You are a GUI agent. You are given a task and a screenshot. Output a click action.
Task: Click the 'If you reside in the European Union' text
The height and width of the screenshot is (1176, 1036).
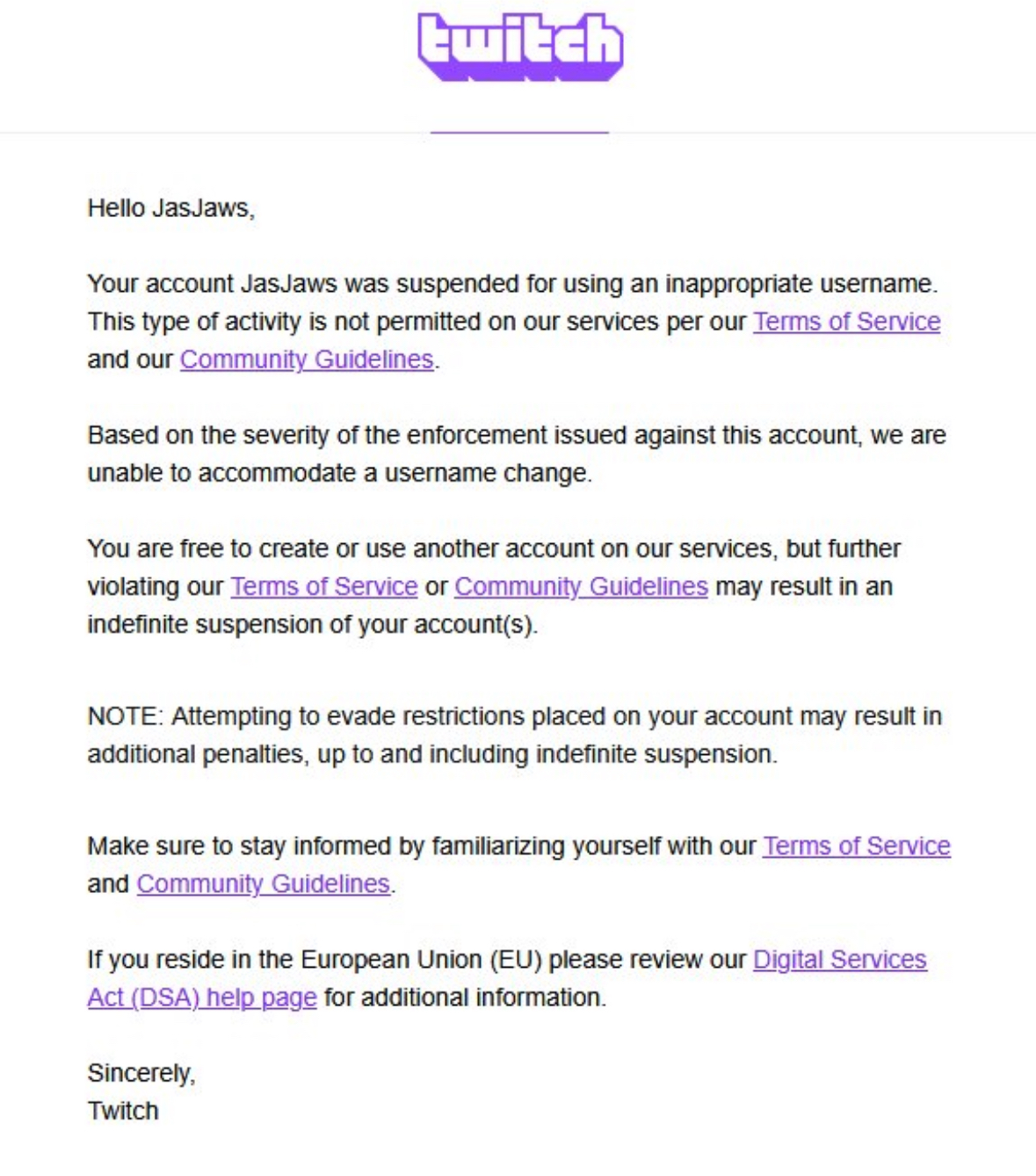coord(416,959)
